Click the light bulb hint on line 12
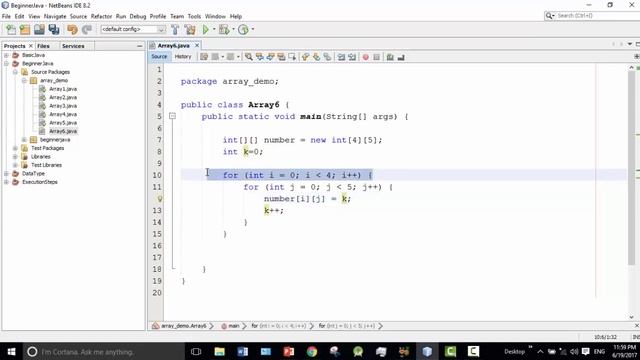This screenshot has height=360, width=640. (x=160, y=199)
